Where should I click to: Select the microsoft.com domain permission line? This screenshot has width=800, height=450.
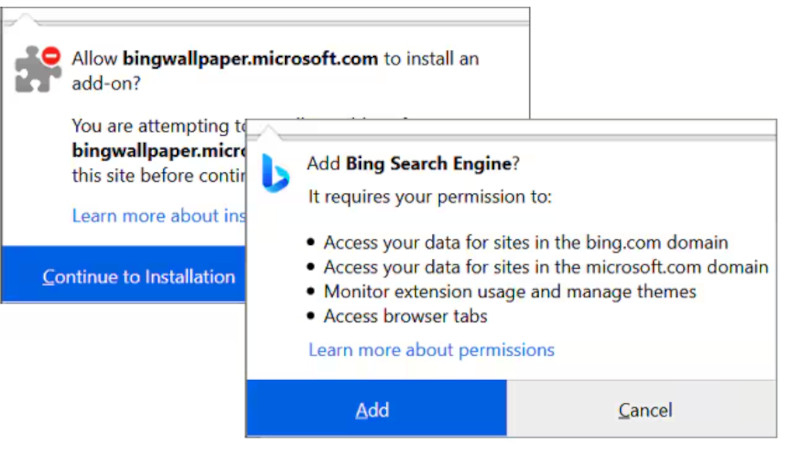tap(546, 267)
